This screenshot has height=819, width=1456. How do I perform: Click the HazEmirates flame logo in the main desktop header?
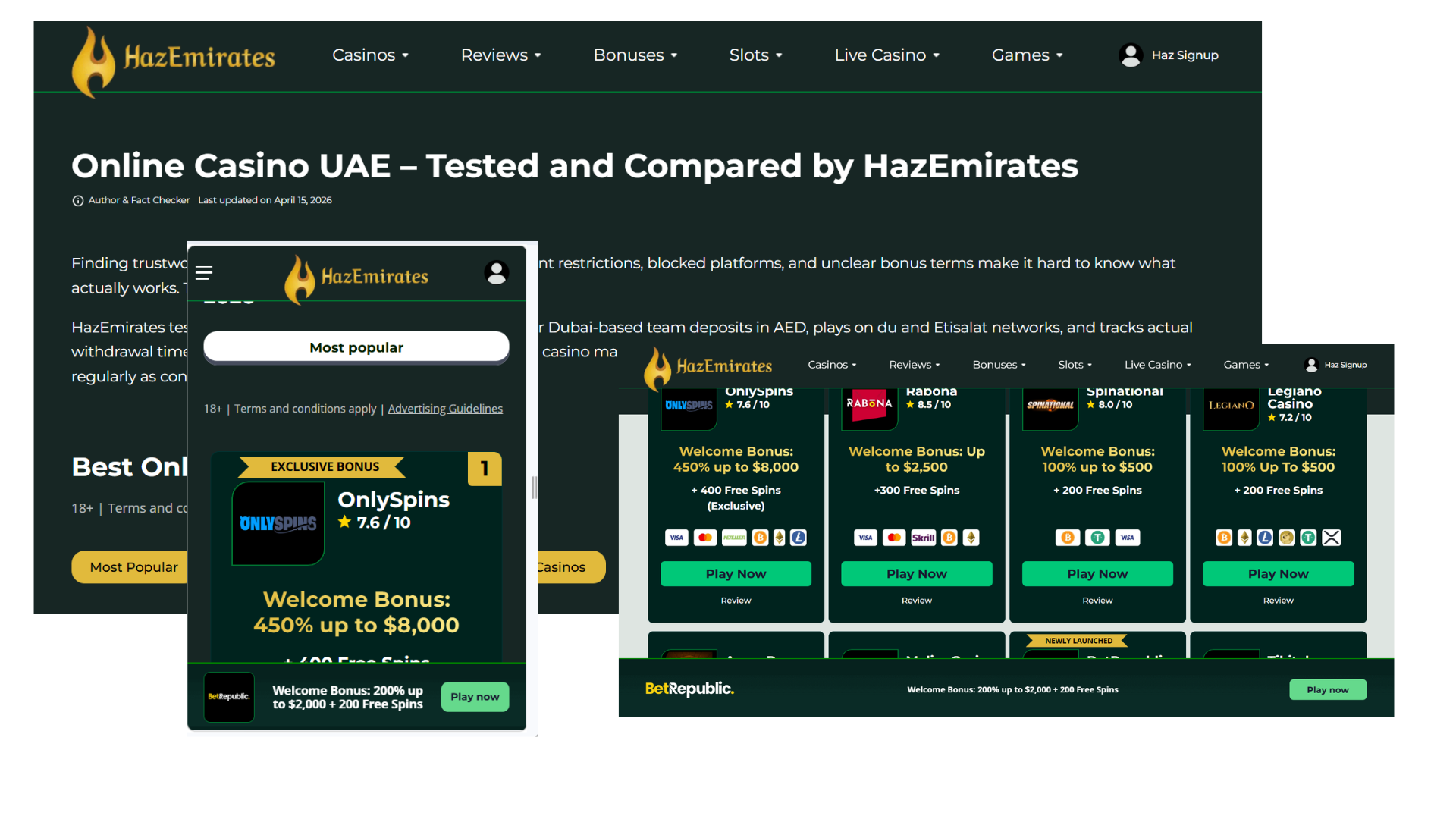(173, 61)
